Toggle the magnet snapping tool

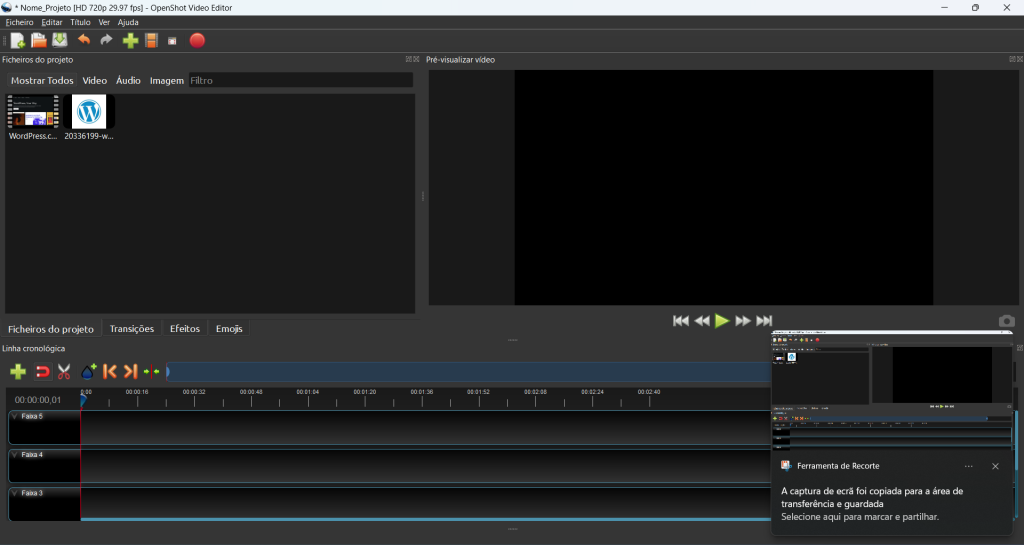[42, 372]
